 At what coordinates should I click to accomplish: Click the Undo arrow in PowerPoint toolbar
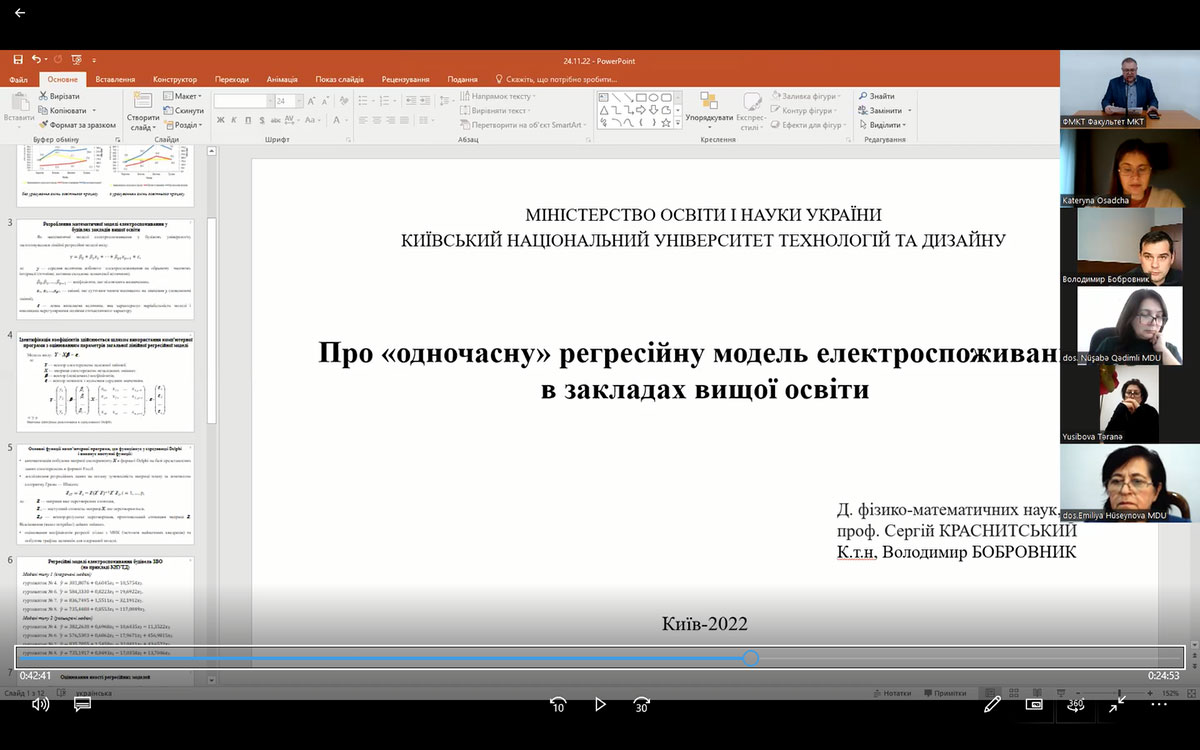click(36, 60)
